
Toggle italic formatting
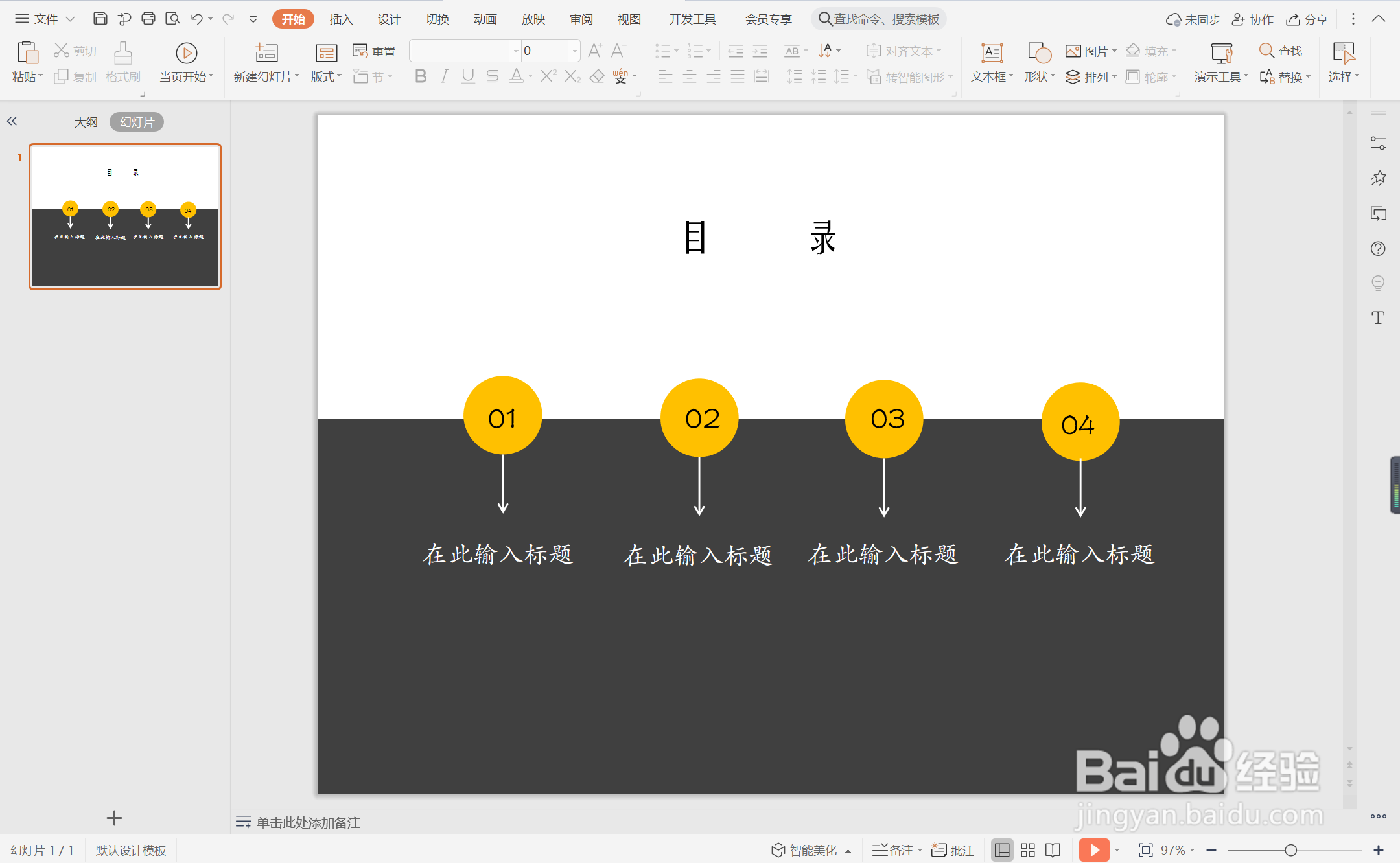pos(444,76)
